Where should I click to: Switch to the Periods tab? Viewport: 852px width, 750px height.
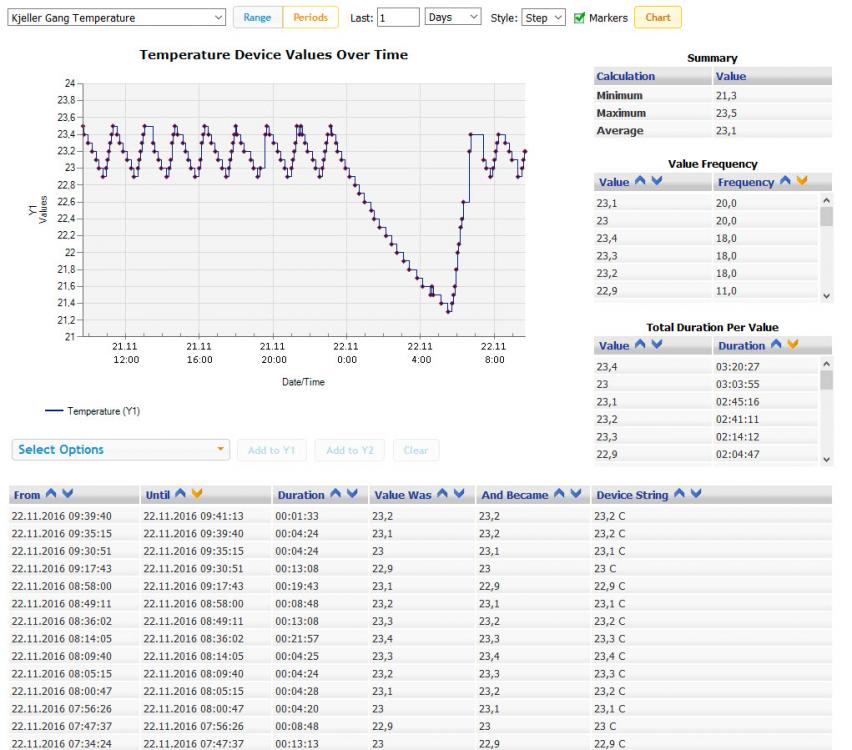click(x=310, y=18)
